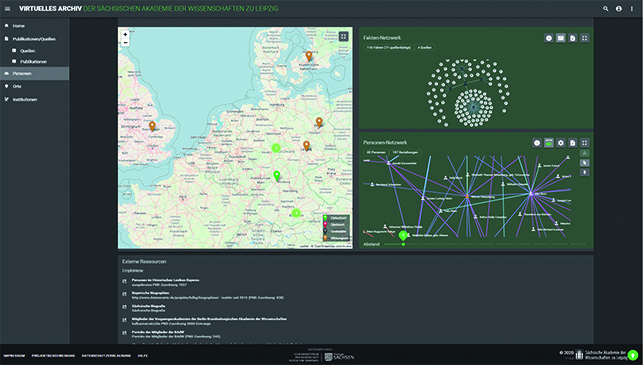Expand Personen-Netzwerk panel to fullscreen

click(584, 143)
